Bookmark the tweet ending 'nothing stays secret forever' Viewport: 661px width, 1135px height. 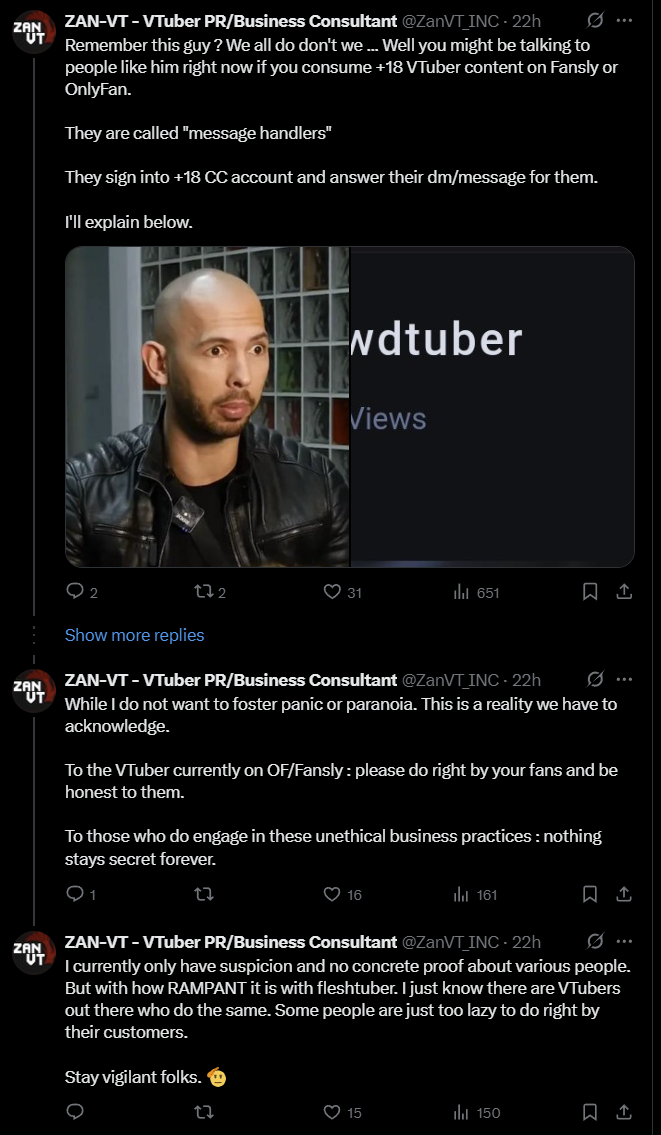coord(590,895)
